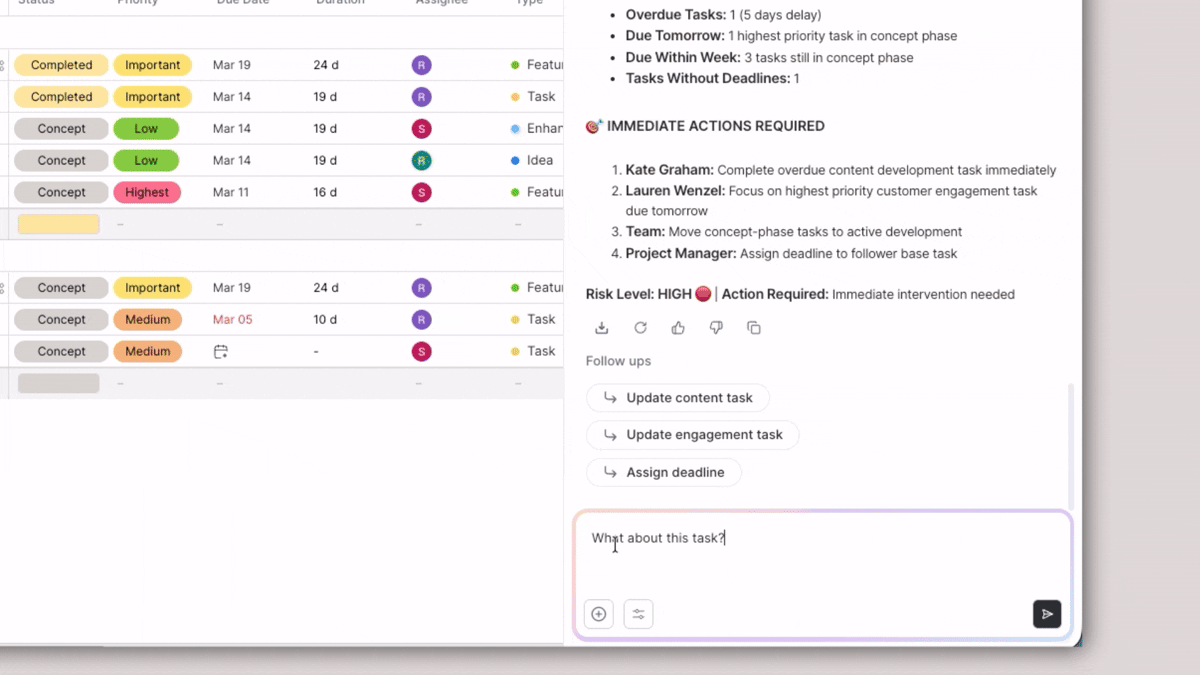Click the chat message input field
The height and width of the screenshot is (675, 1200).
(820, 560)
